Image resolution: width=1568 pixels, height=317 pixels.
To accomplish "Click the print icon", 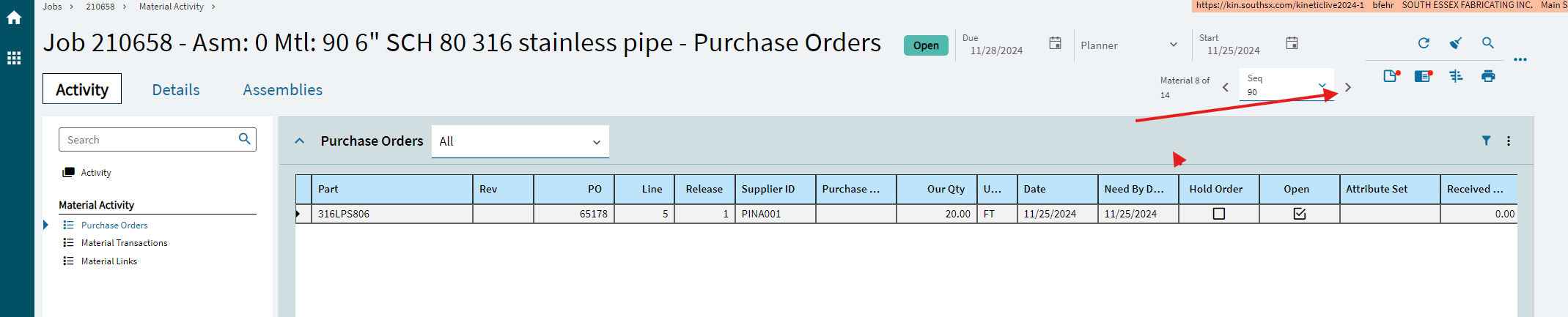I will tap(1488, 76).
